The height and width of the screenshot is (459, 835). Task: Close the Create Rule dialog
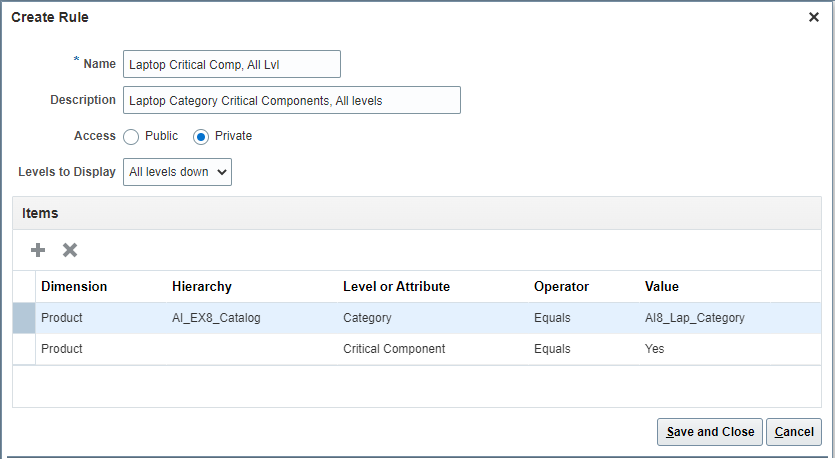[814, 17]
